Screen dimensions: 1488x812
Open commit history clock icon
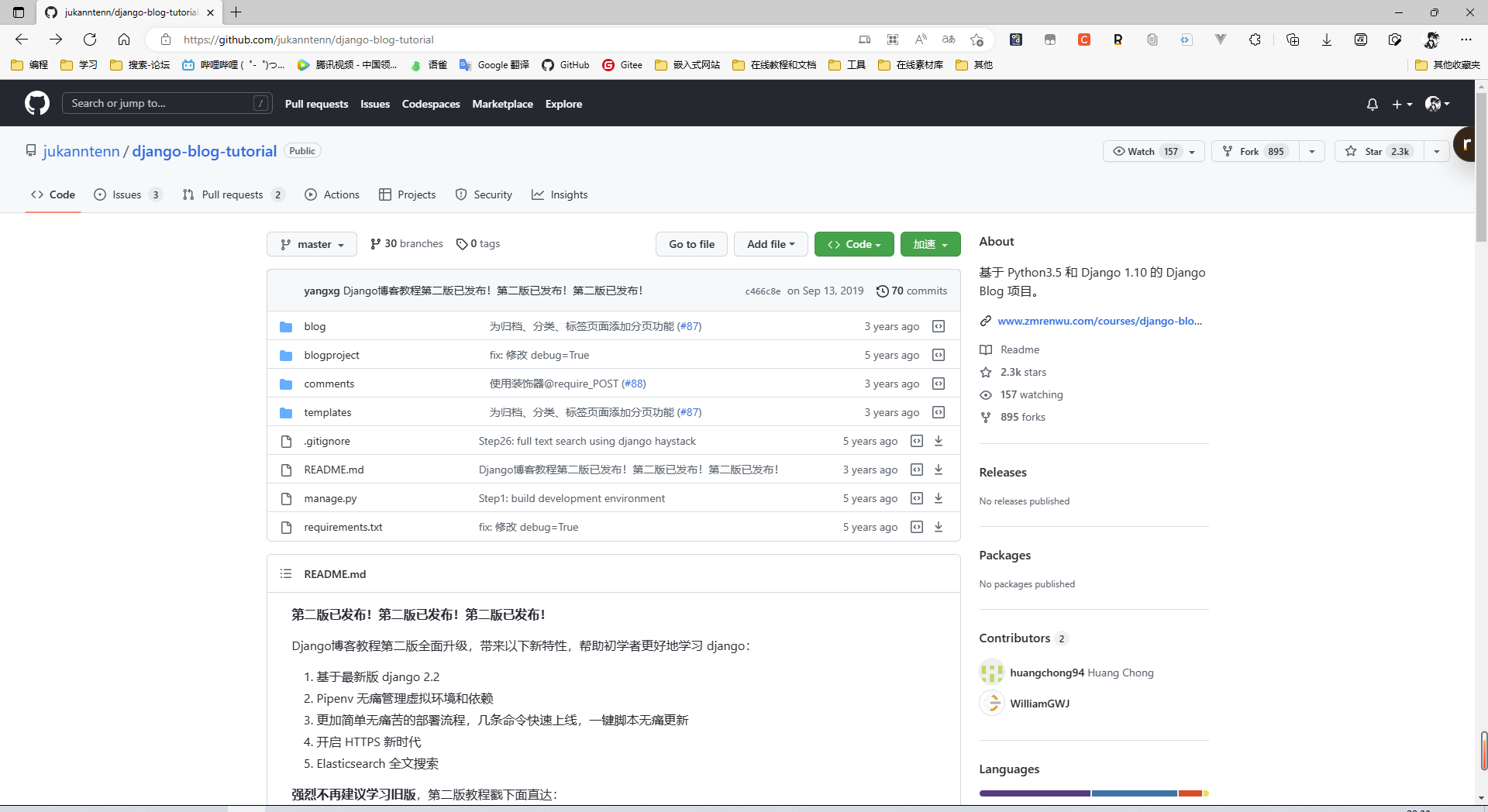882,291
